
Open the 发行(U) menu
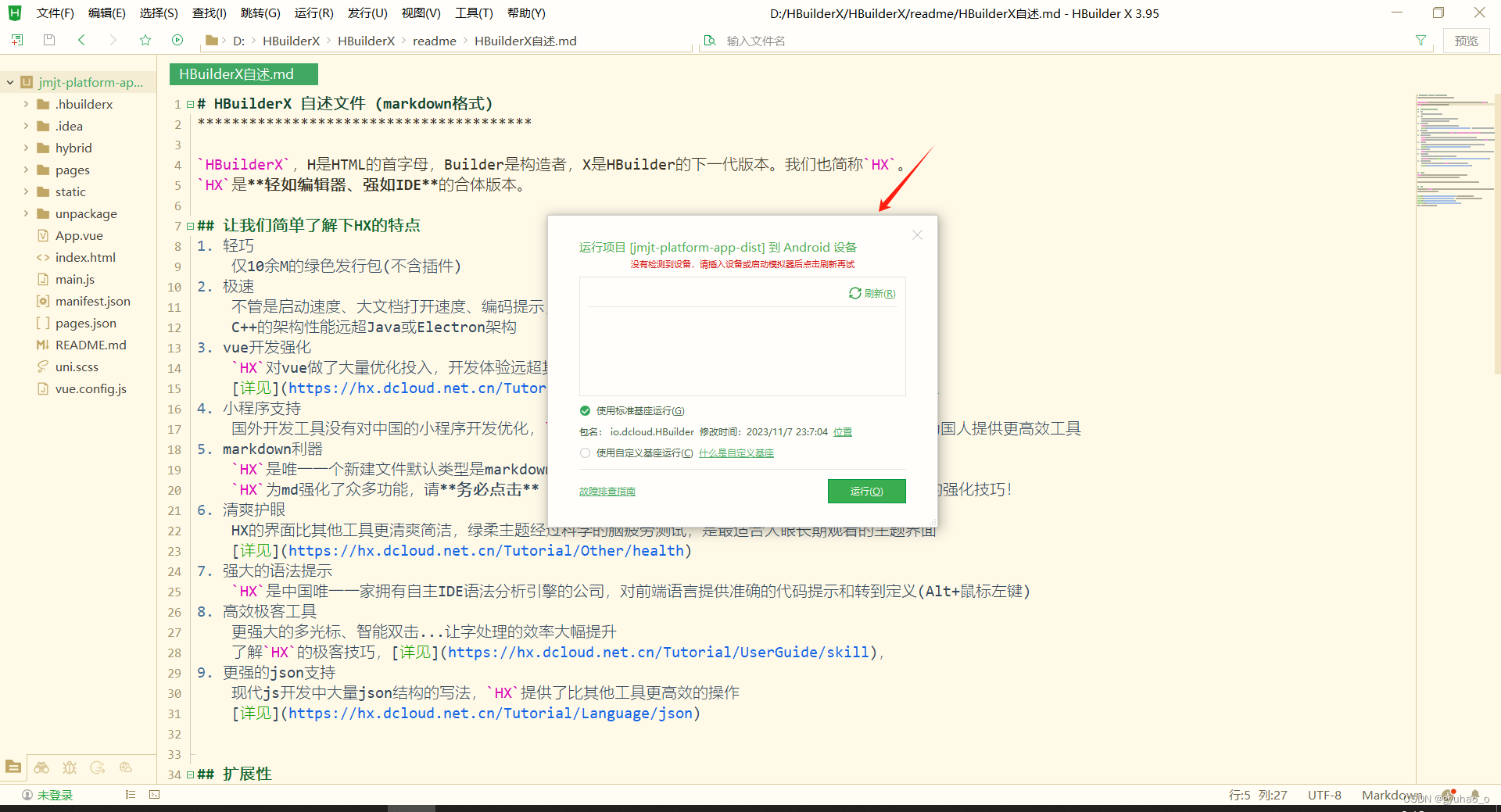click(x=367, y=13)
